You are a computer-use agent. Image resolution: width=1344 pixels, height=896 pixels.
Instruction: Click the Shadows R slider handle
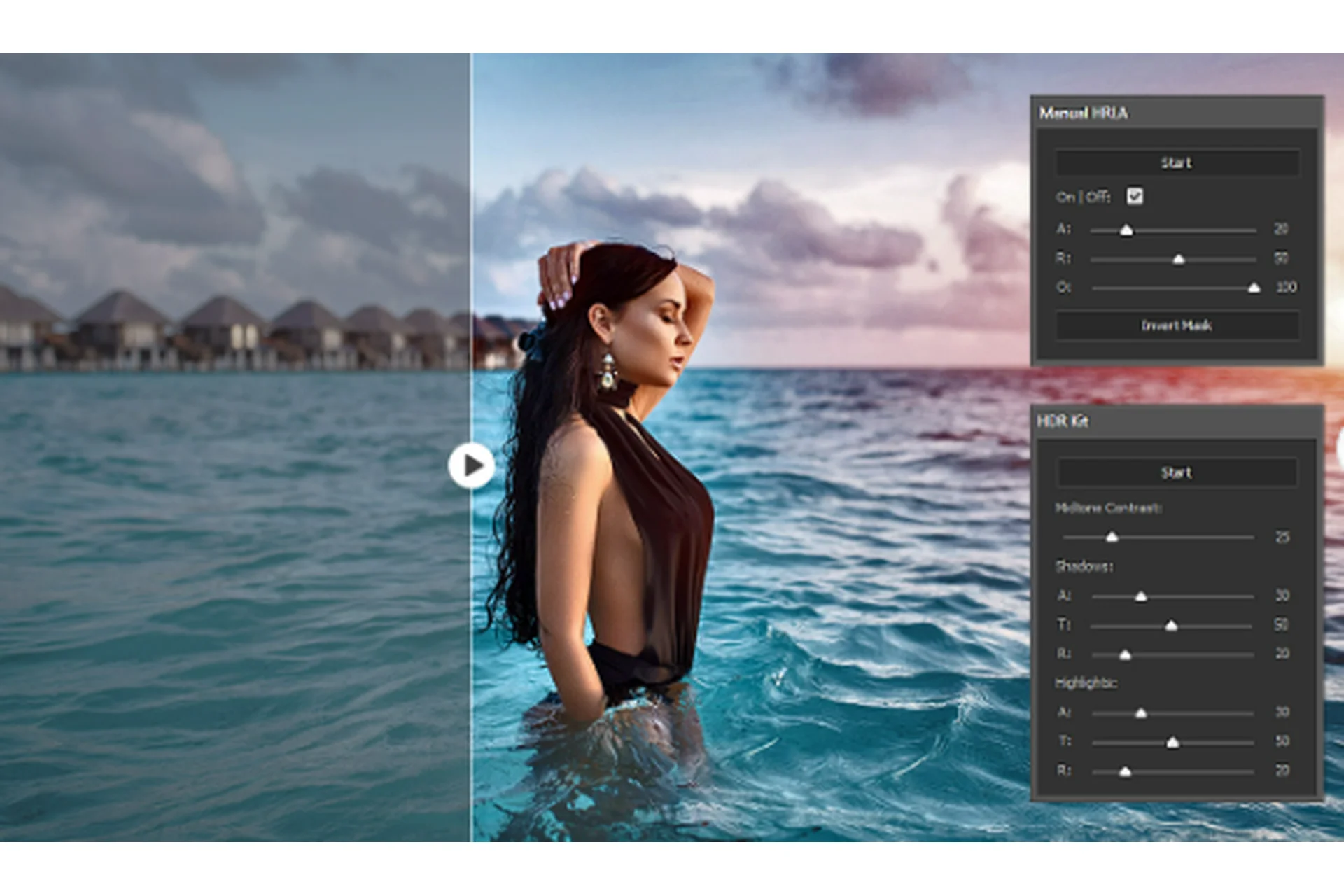pos(1127,654)
